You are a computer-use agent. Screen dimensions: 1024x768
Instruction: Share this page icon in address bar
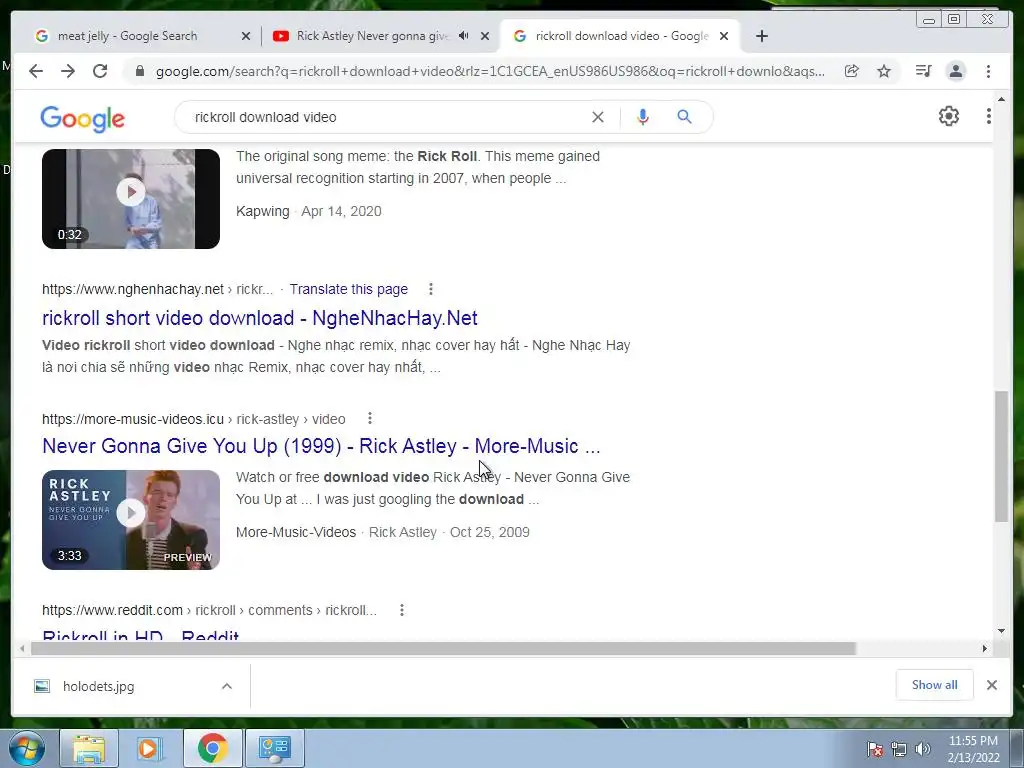[x=852, y=71]
